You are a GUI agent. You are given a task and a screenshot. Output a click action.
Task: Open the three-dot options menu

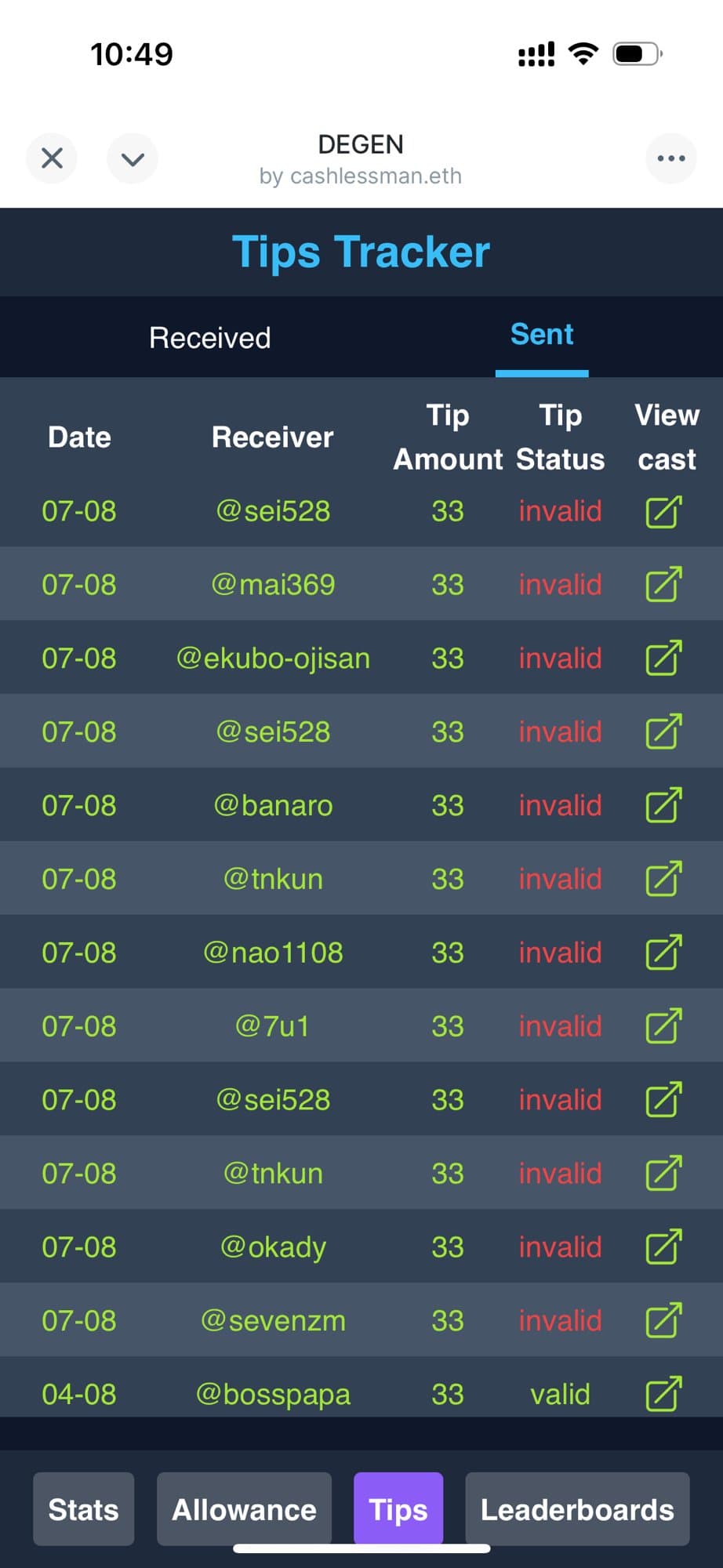pos(670,158)
